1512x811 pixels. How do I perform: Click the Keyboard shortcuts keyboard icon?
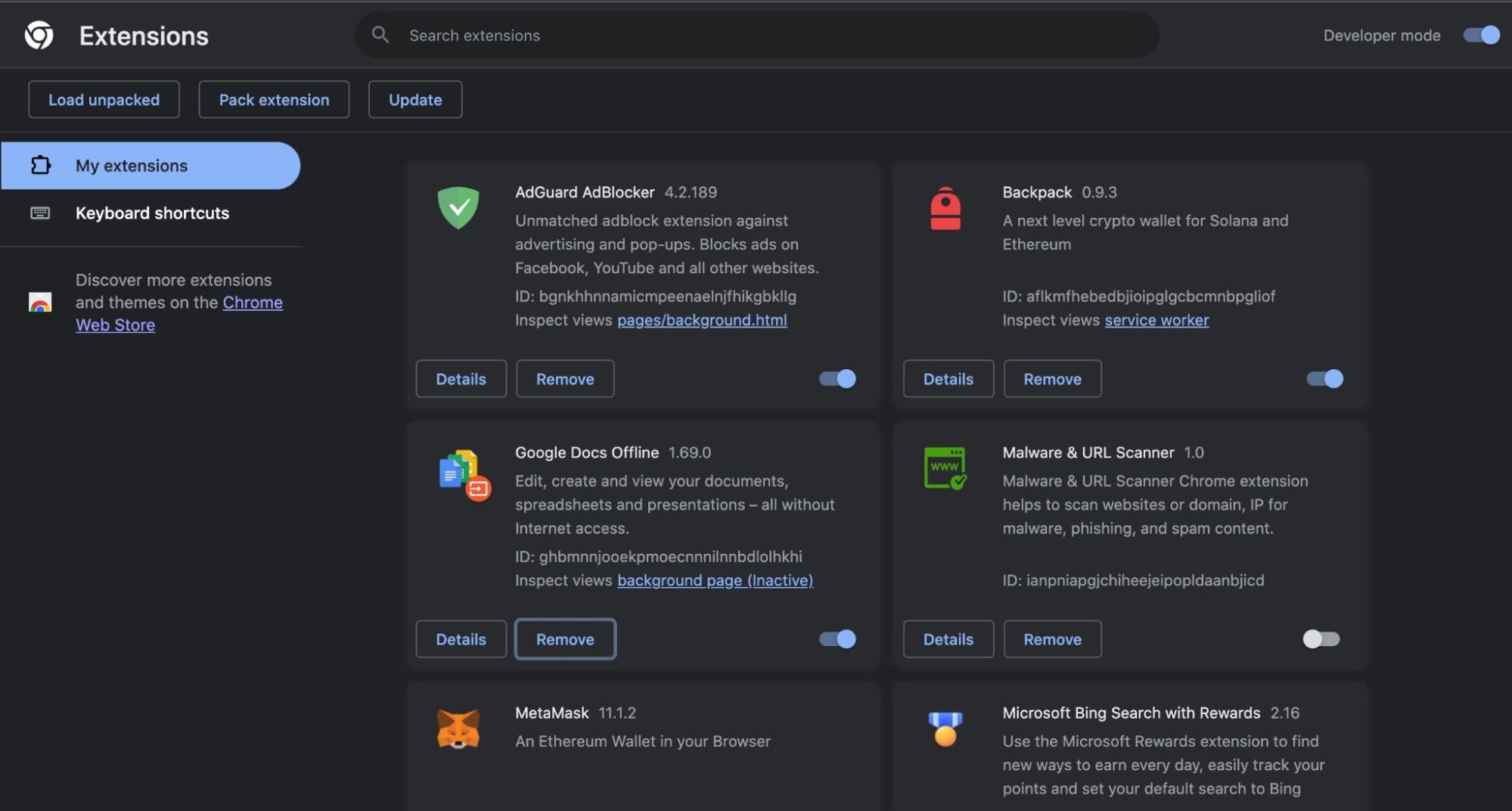(40, 213)
